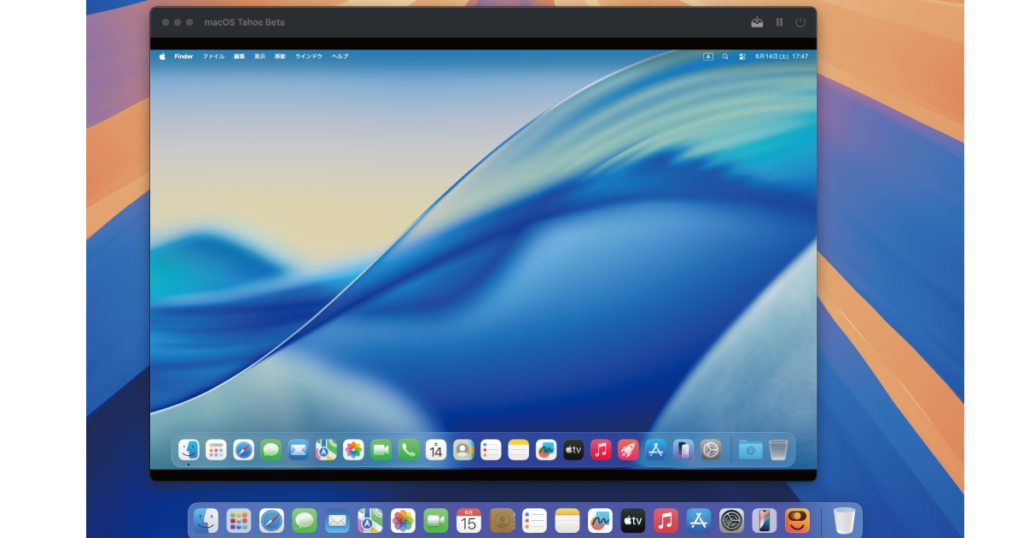Open the ファイル menu in the VM

(x=213, y=57)
